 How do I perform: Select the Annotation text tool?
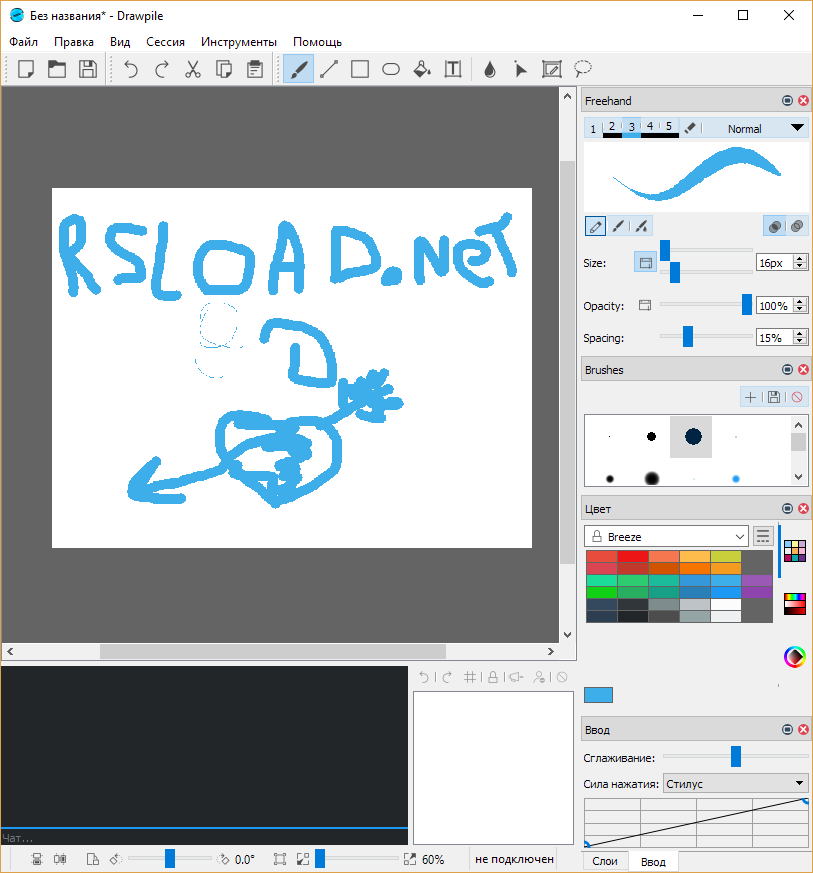(x=453, y=69)
